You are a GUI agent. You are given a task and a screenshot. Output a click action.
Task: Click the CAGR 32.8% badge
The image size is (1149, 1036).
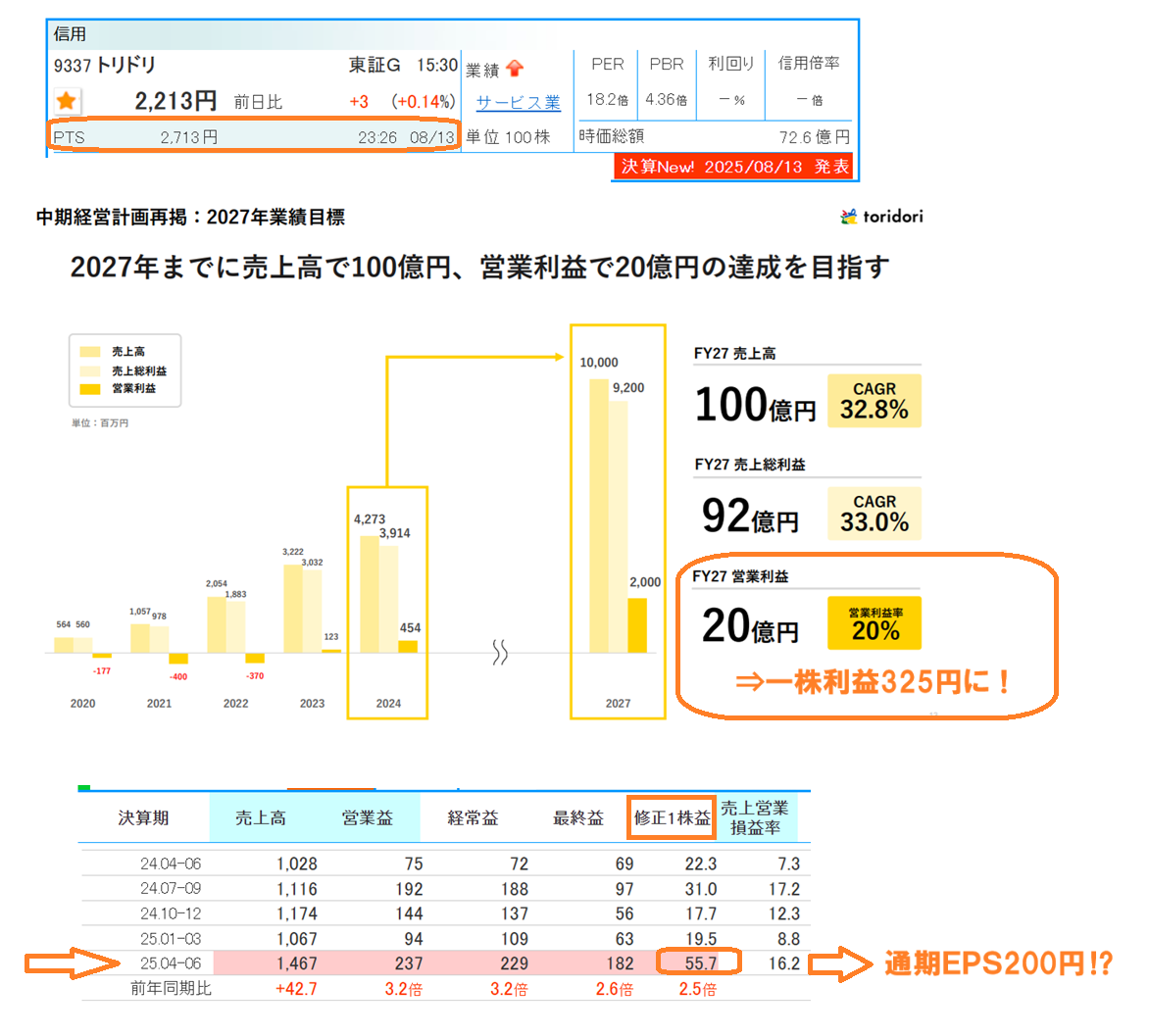pyautogui.click(x=874, y=400)
